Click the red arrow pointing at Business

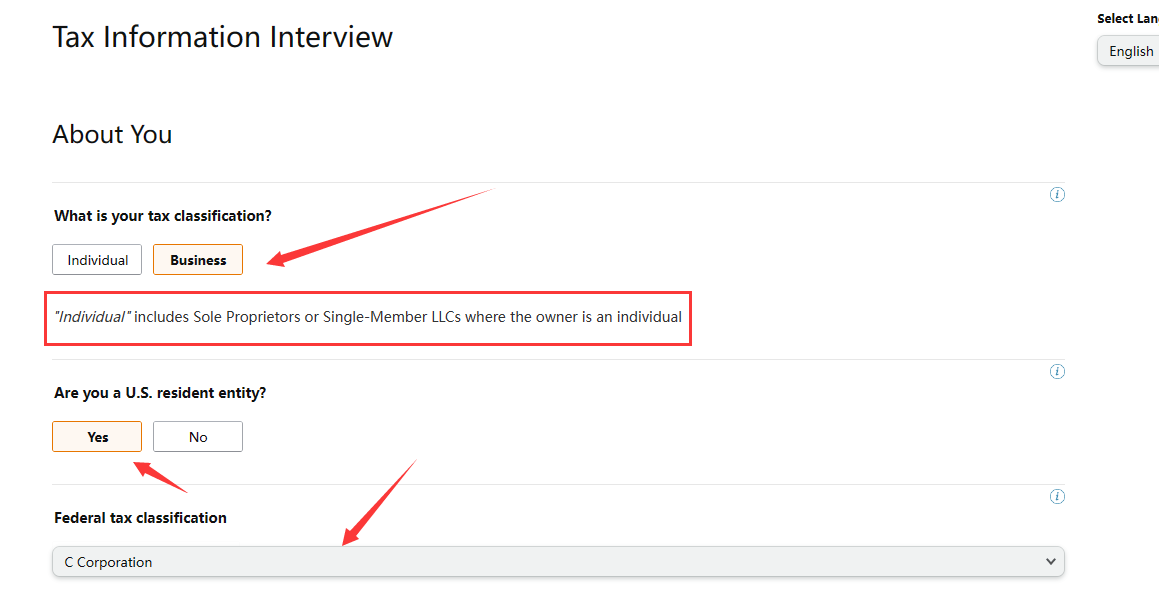point(380,226)
